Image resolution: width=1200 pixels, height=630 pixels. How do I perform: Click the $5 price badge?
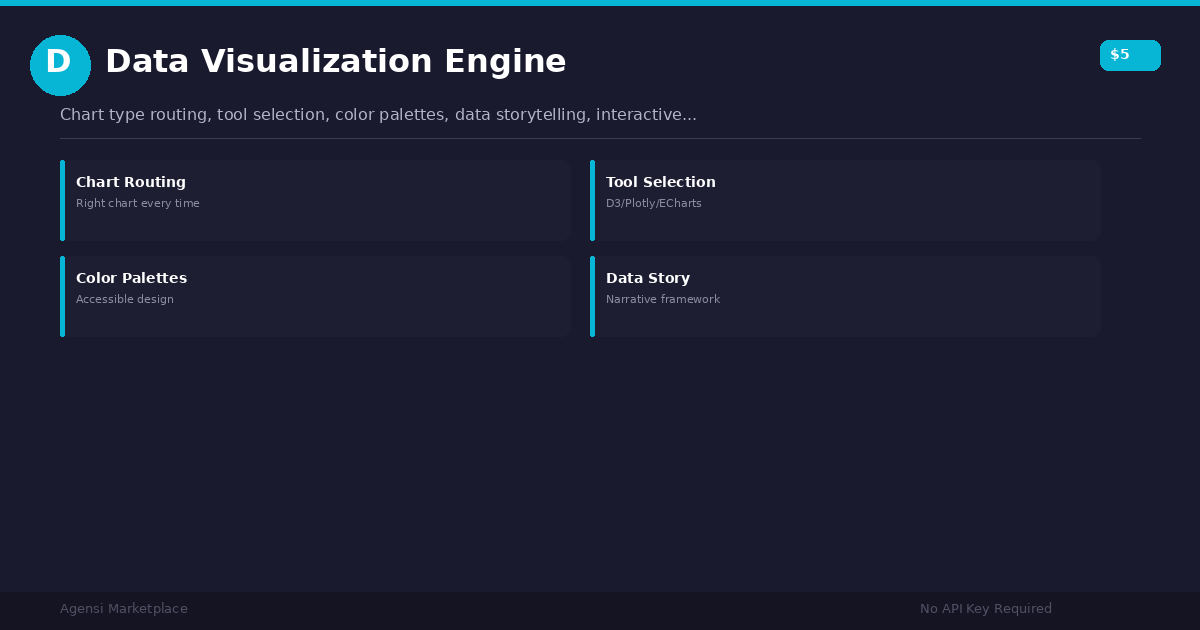pyautogui.click(x=1130, y=55)
